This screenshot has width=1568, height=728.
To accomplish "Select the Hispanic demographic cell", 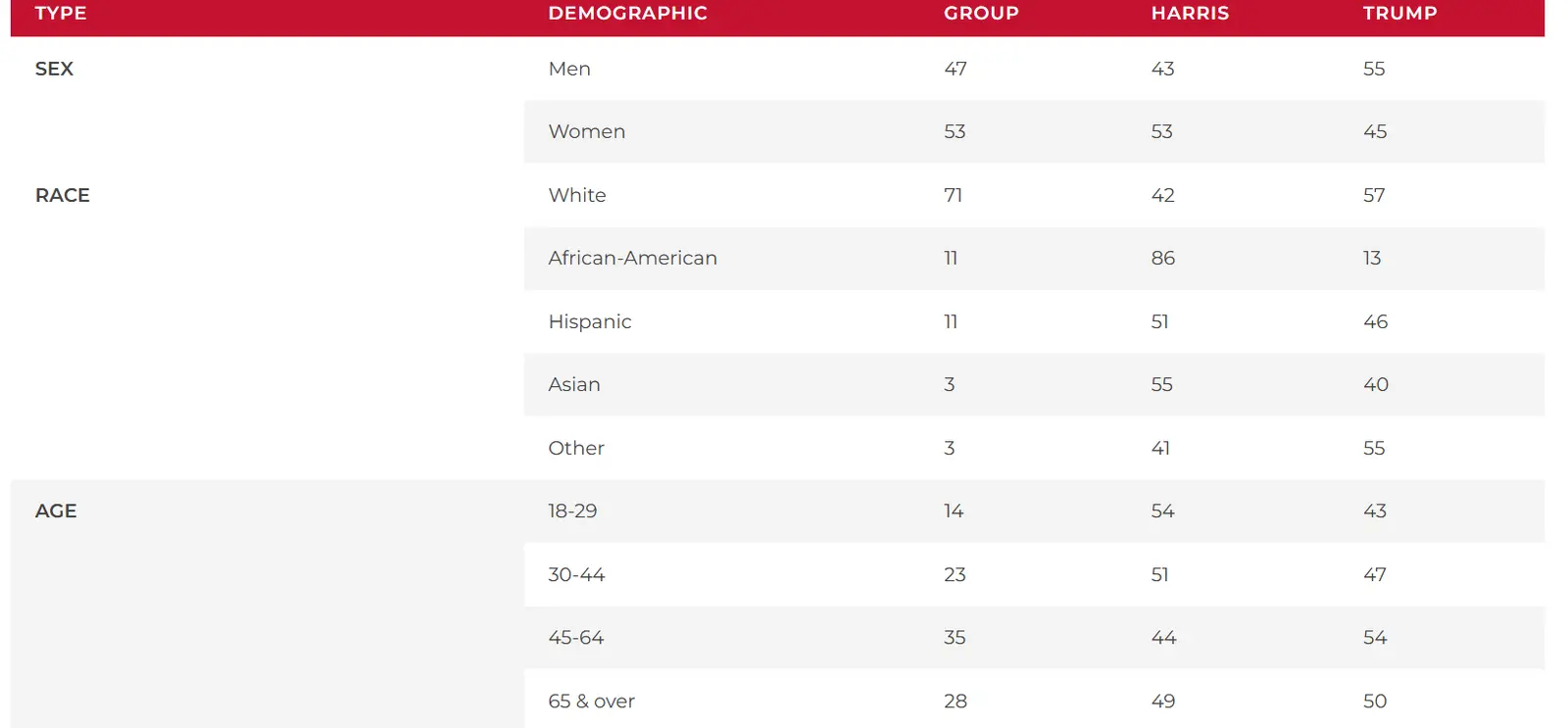I will pyautogui.click(x=589, y=321).
